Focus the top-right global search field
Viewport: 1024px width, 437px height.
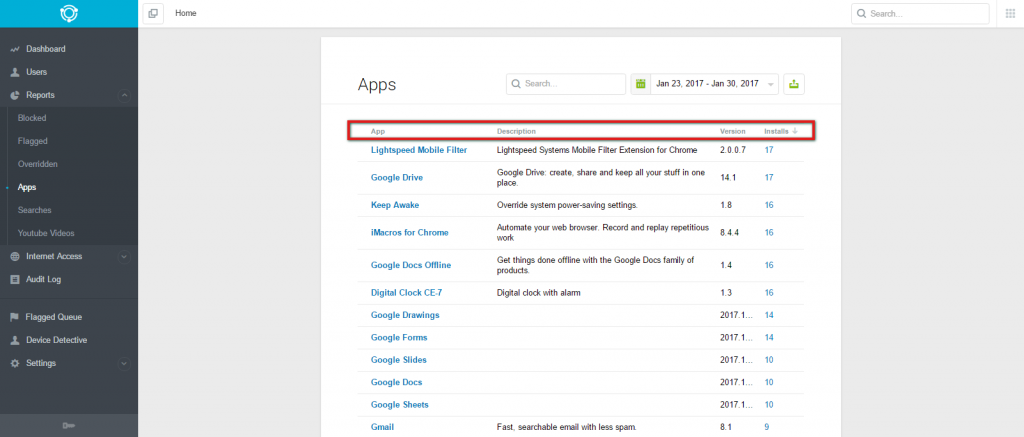coord(920,14)
